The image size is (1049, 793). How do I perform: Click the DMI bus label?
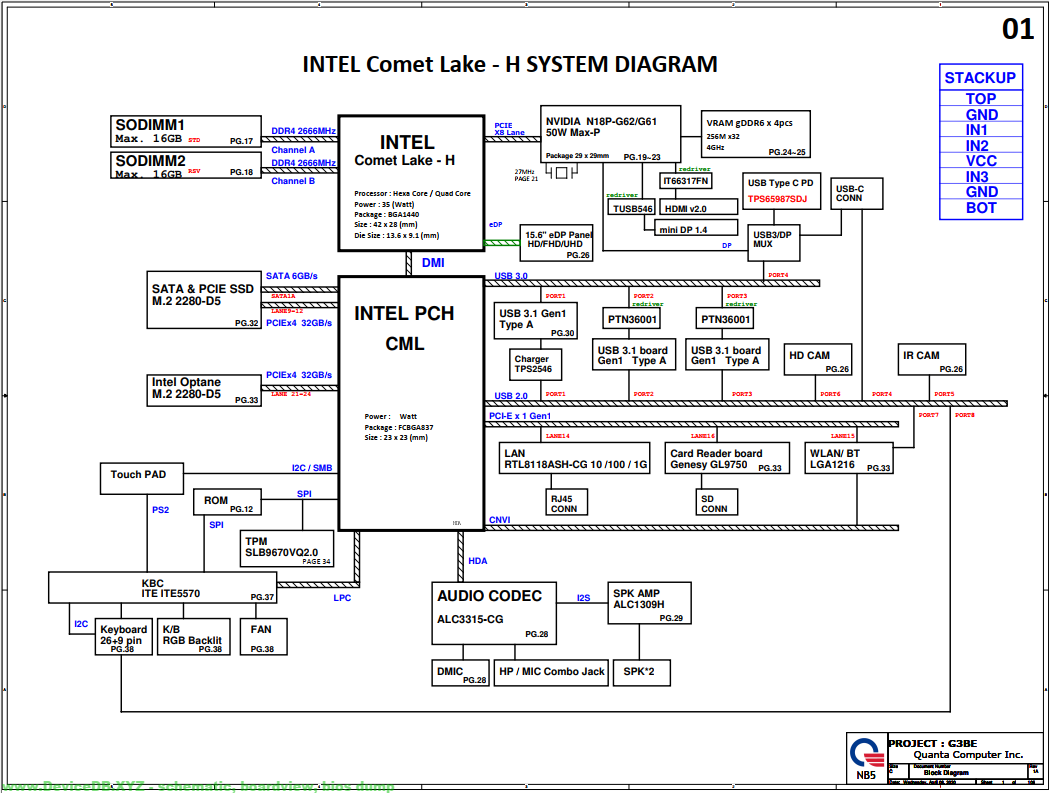[433, 263]
